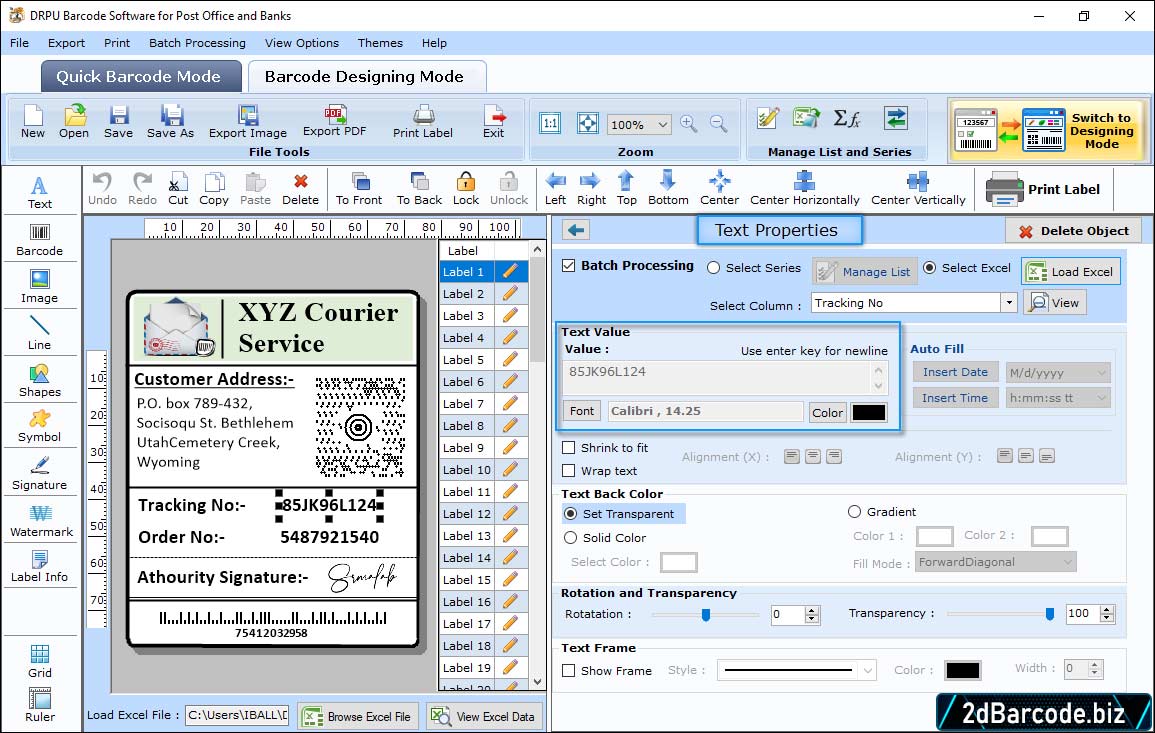Open the View Options menu
This screenshot has width=1155, height=733.
pos(302,43)
